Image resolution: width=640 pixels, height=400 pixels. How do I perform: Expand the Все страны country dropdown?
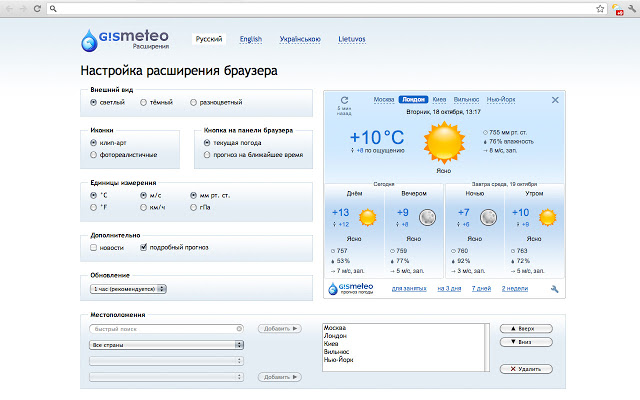166,344
